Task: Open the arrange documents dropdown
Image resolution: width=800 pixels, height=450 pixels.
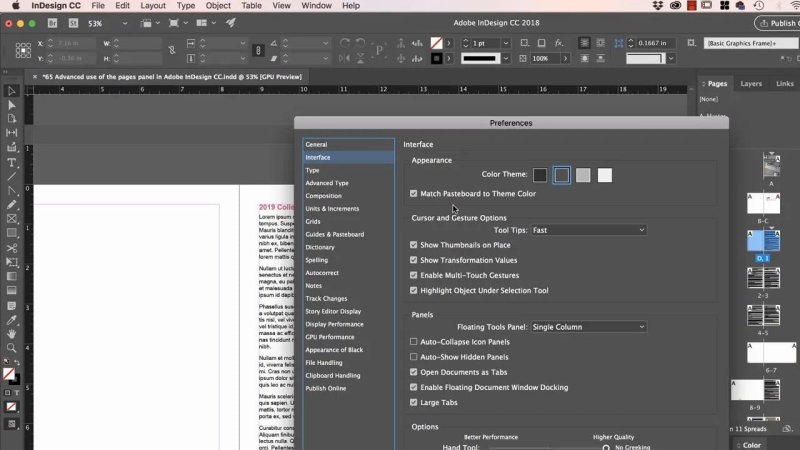Action: pos(213,23)
